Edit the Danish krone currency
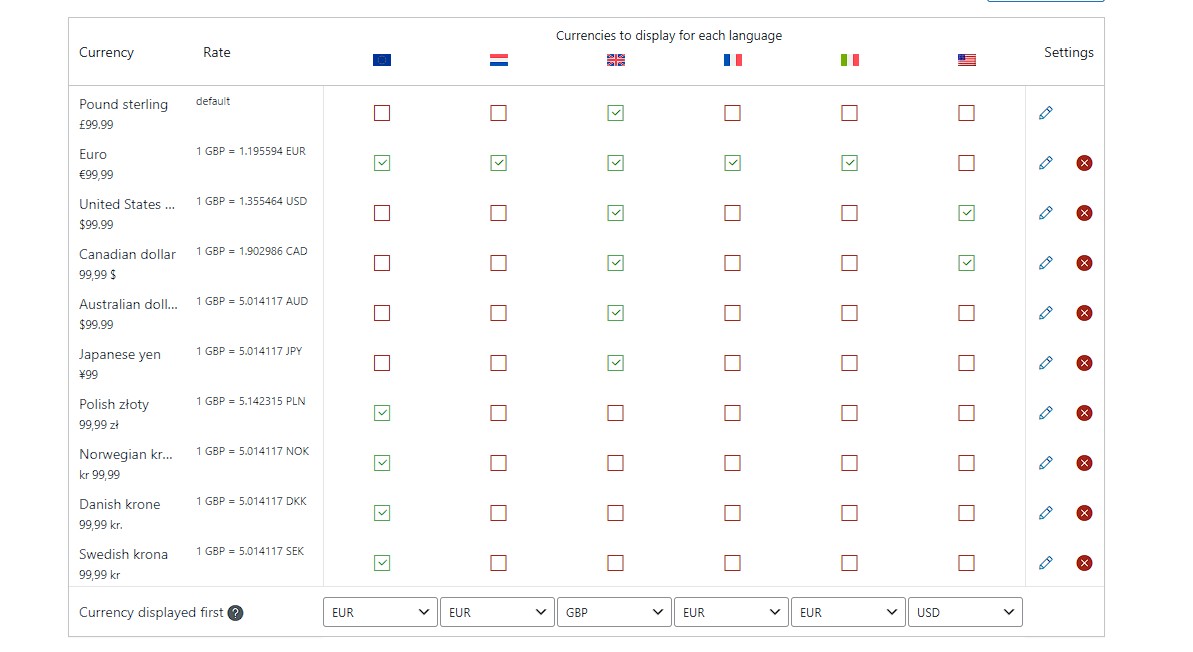 click(x=1045, y=513)
